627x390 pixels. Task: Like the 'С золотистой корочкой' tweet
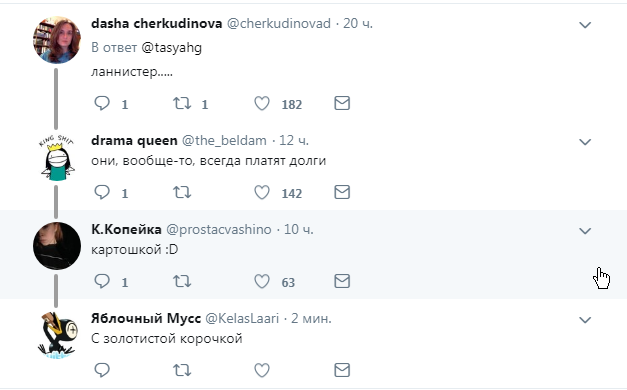coord(262,370)
